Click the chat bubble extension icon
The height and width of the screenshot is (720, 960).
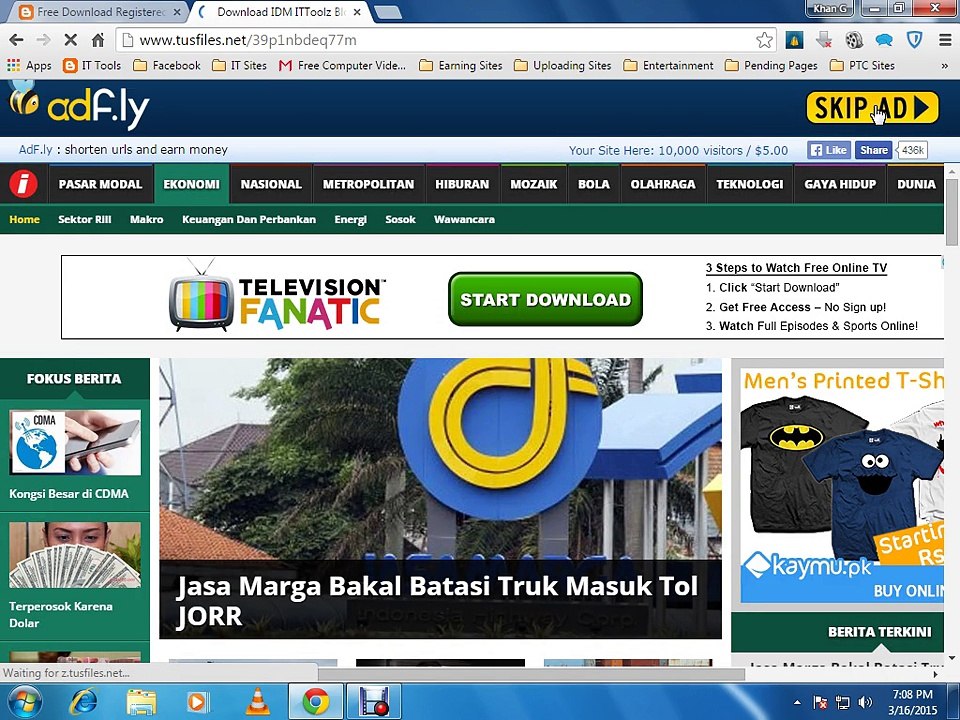click(883, 40)
